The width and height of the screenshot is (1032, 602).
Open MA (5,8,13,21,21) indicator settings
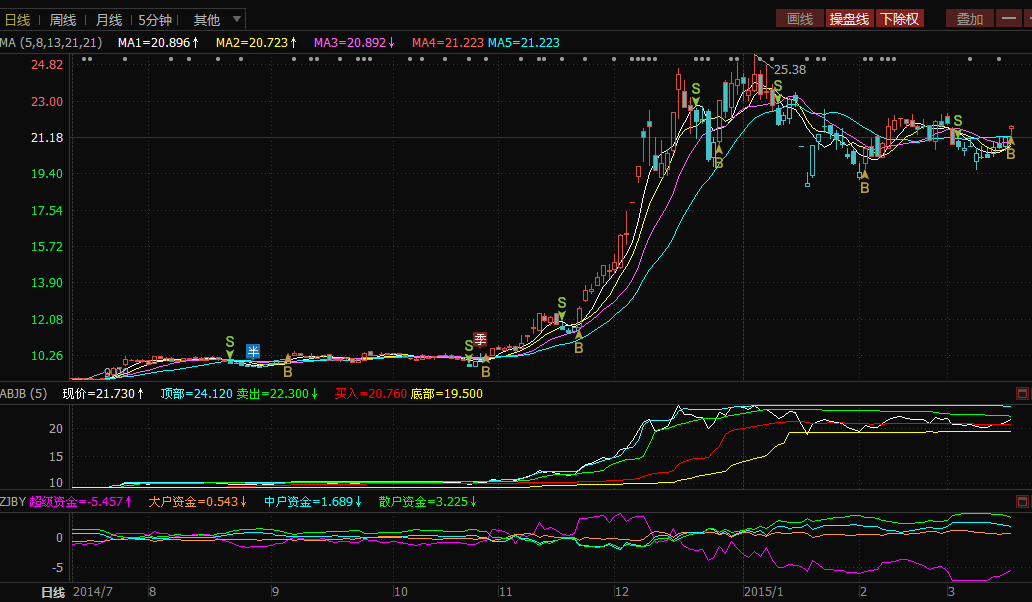click(x=51, y=43)
